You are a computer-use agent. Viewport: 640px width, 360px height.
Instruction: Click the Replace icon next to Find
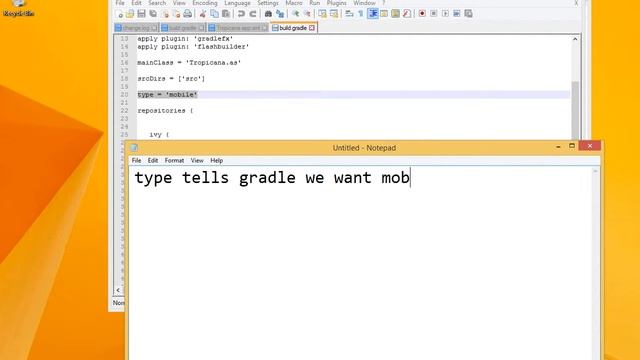tap(280, 14)
